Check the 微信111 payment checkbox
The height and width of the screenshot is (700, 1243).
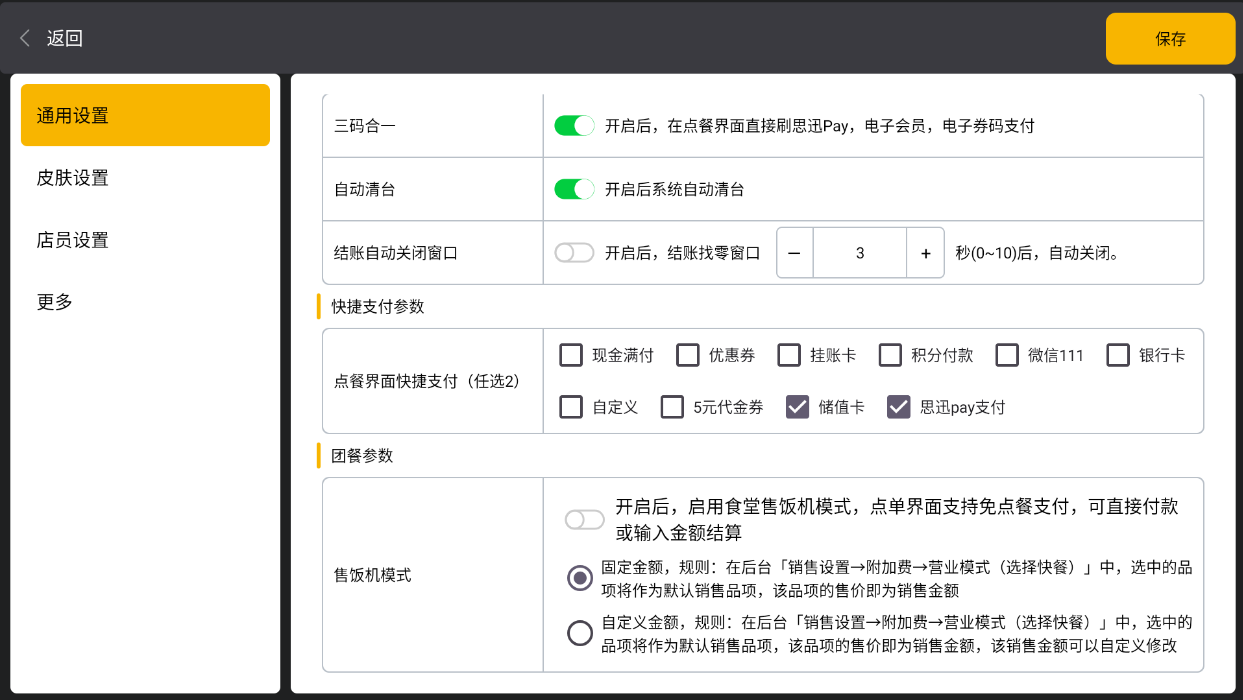pos(1007,355)
